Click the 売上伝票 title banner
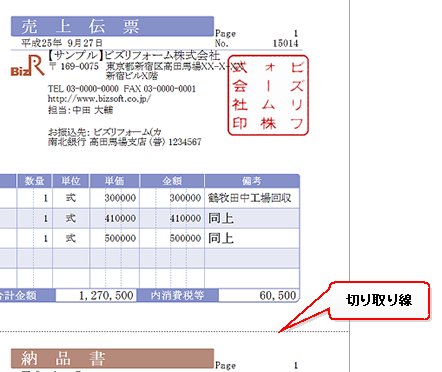The image size is (442, 372). click(112, 26)
